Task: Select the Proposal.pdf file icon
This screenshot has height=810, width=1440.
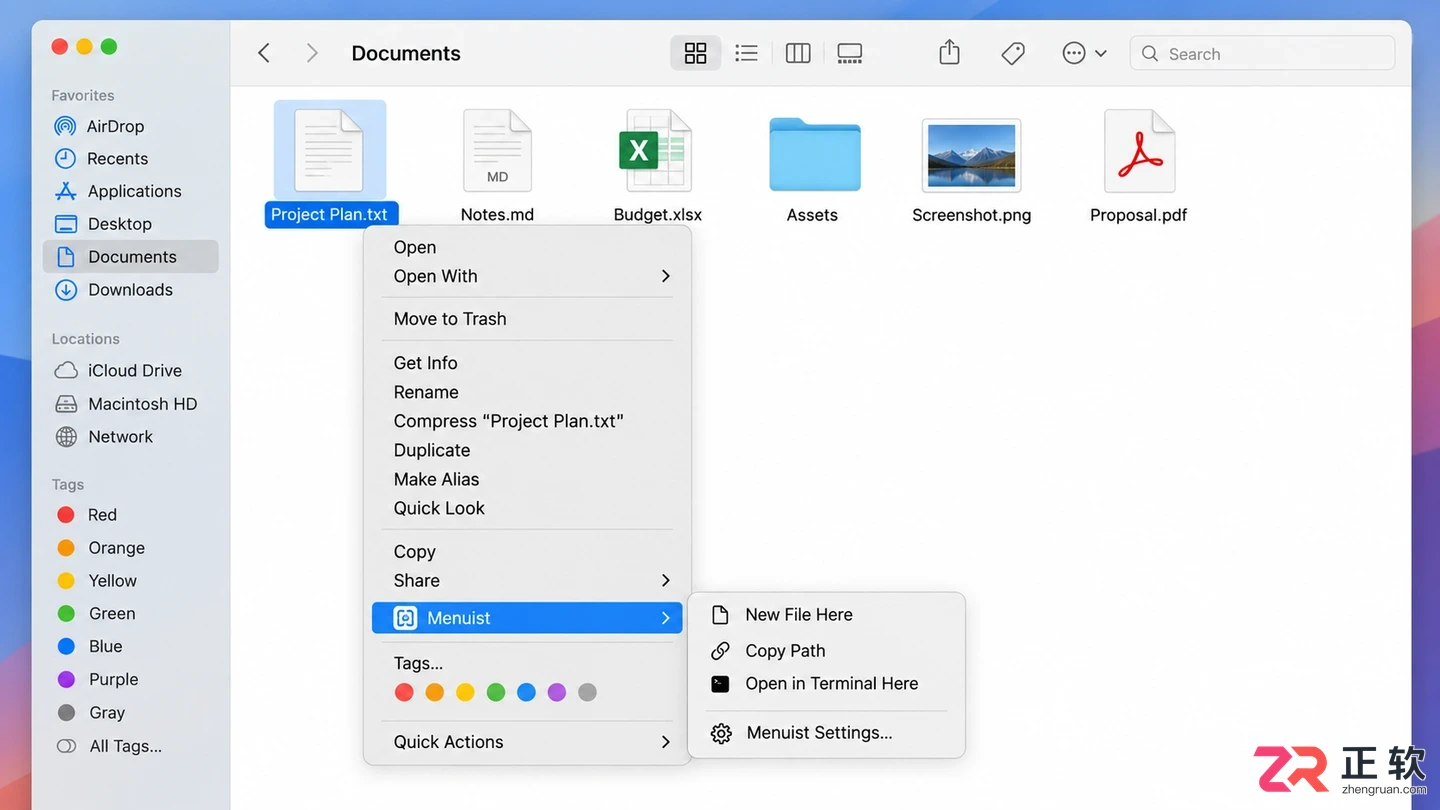Action: click(1139, 151)
